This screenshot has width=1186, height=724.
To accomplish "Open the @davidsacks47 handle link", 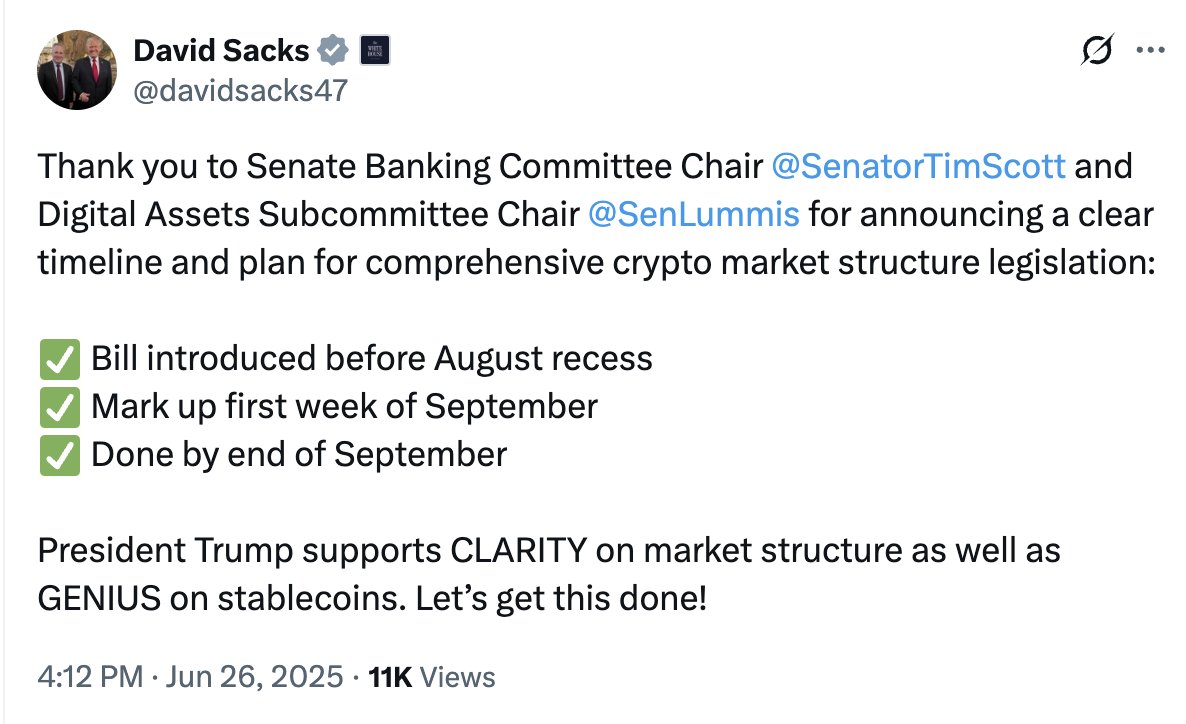I will click(240, 91).
